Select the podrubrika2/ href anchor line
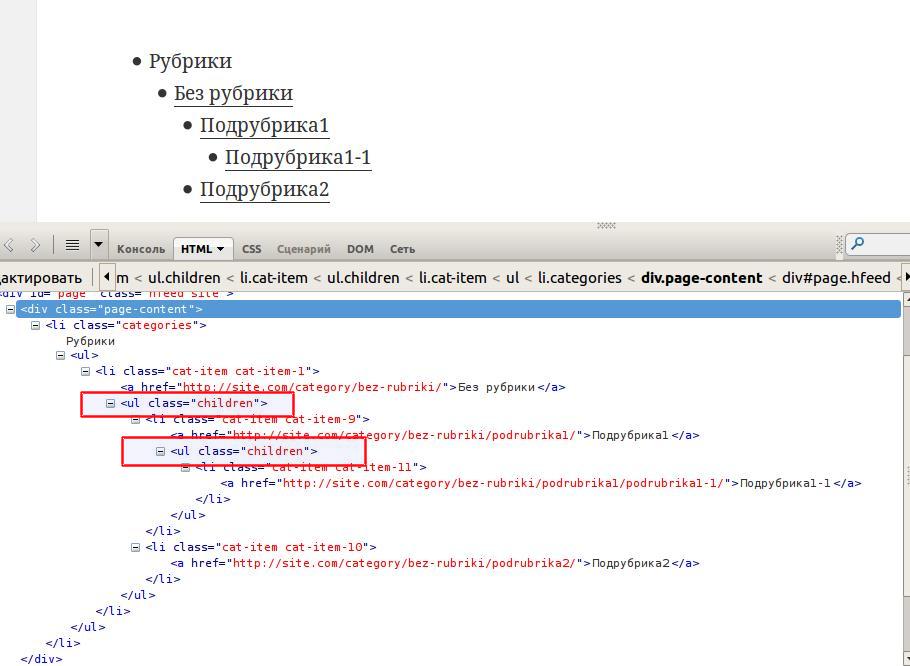The height and width of the screenshot is (666, 910). click(435, 563)
